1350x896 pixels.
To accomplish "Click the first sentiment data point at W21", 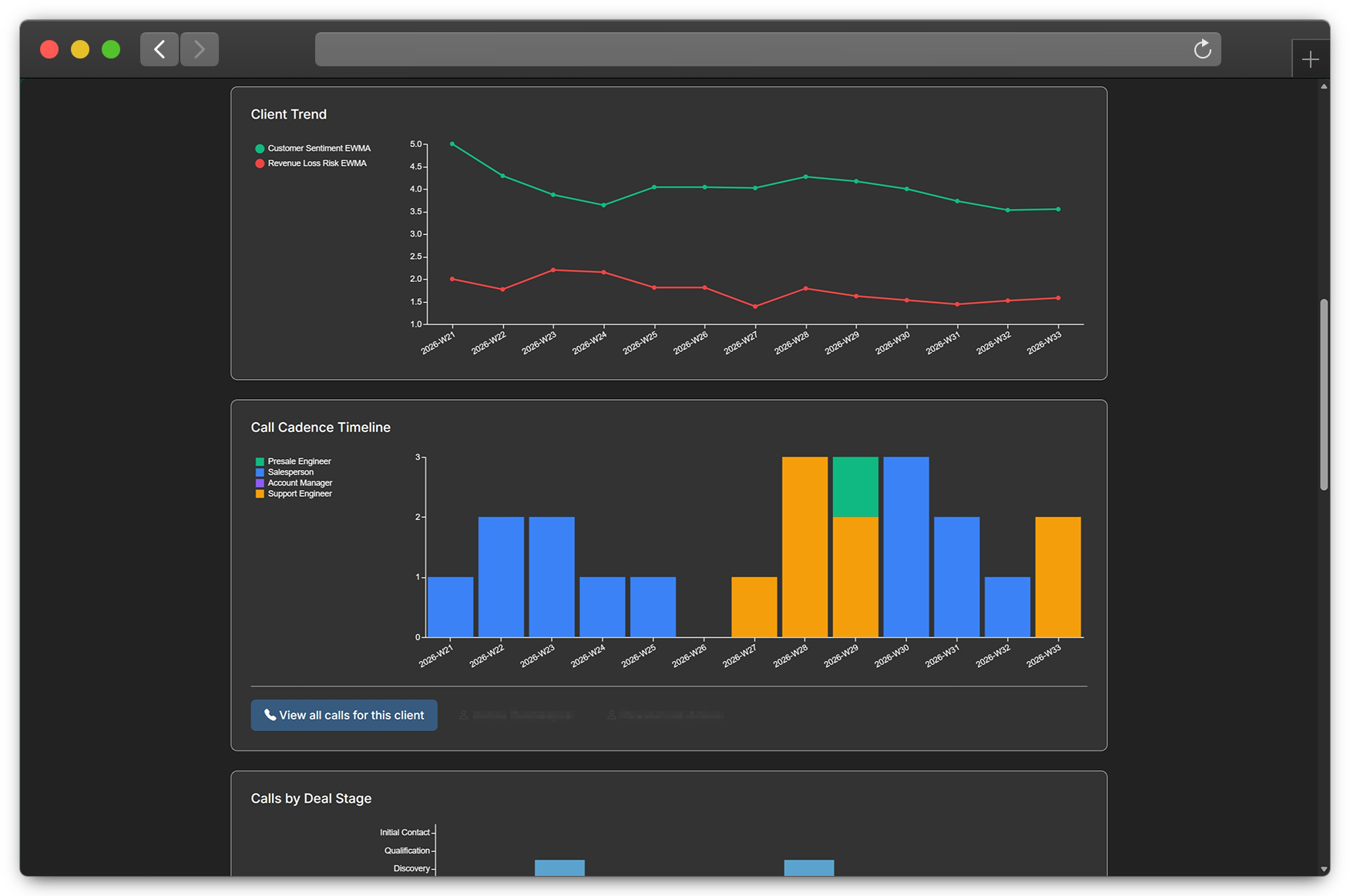I will pyautogui.click(x=452, y=144).
